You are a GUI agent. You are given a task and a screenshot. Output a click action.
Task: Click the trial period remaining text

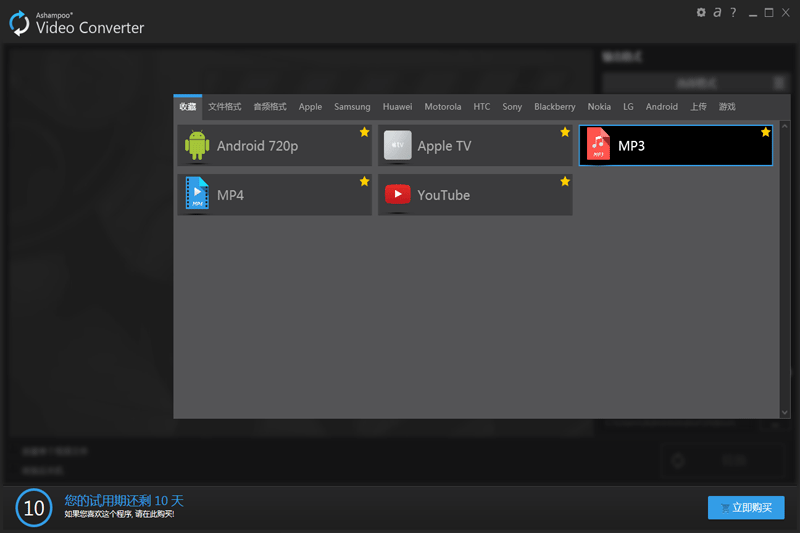[x=124, y=500]
